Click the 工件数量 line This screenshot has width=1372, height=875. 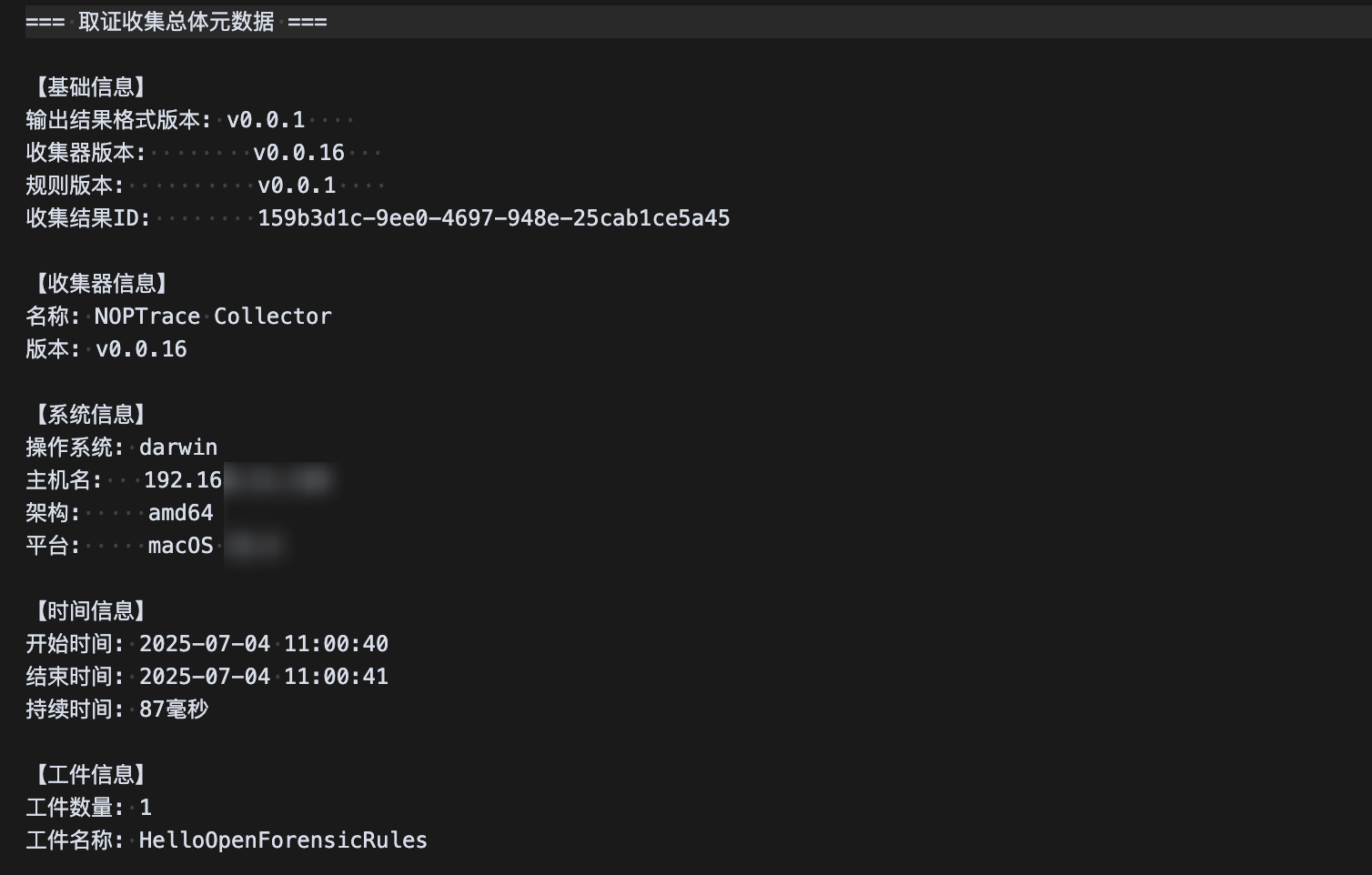pos(88,808)
